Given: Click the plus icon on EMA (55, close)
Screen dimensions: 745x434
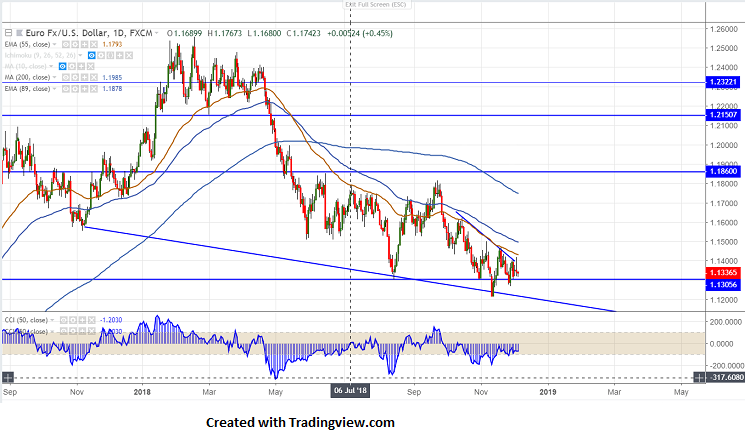Looking at the screenshot, I should click(85, 44).
